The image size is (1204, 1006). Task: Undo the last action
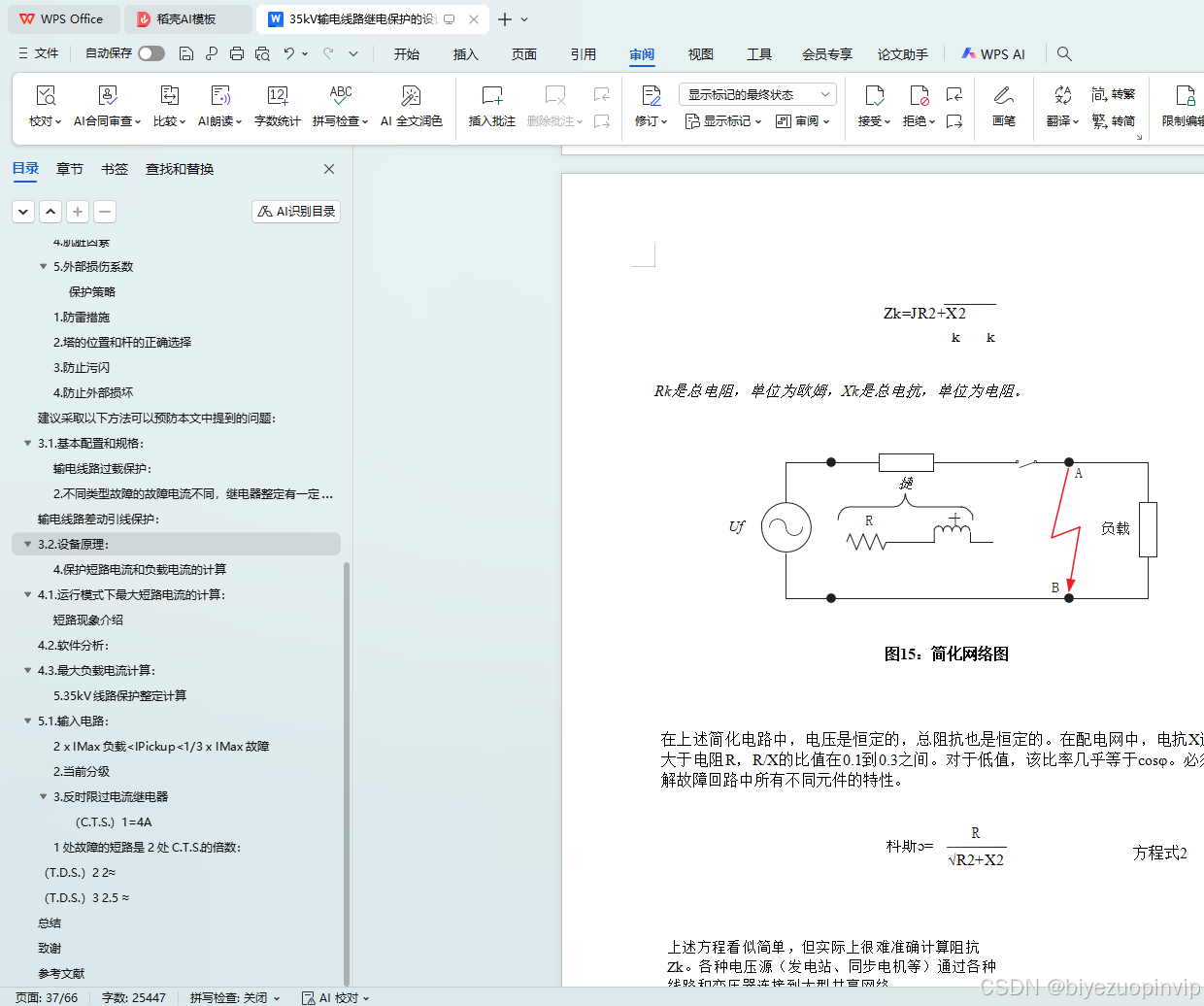tap(289, 53)
